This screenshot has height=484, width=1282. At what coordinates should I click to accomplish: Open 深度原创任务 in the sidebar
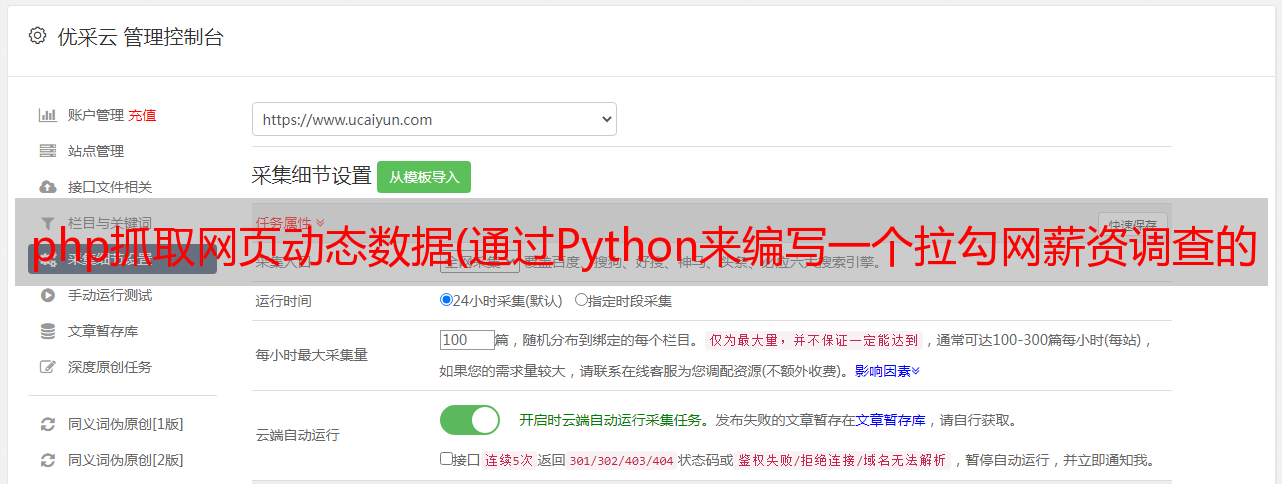click(x=110, y=367)
